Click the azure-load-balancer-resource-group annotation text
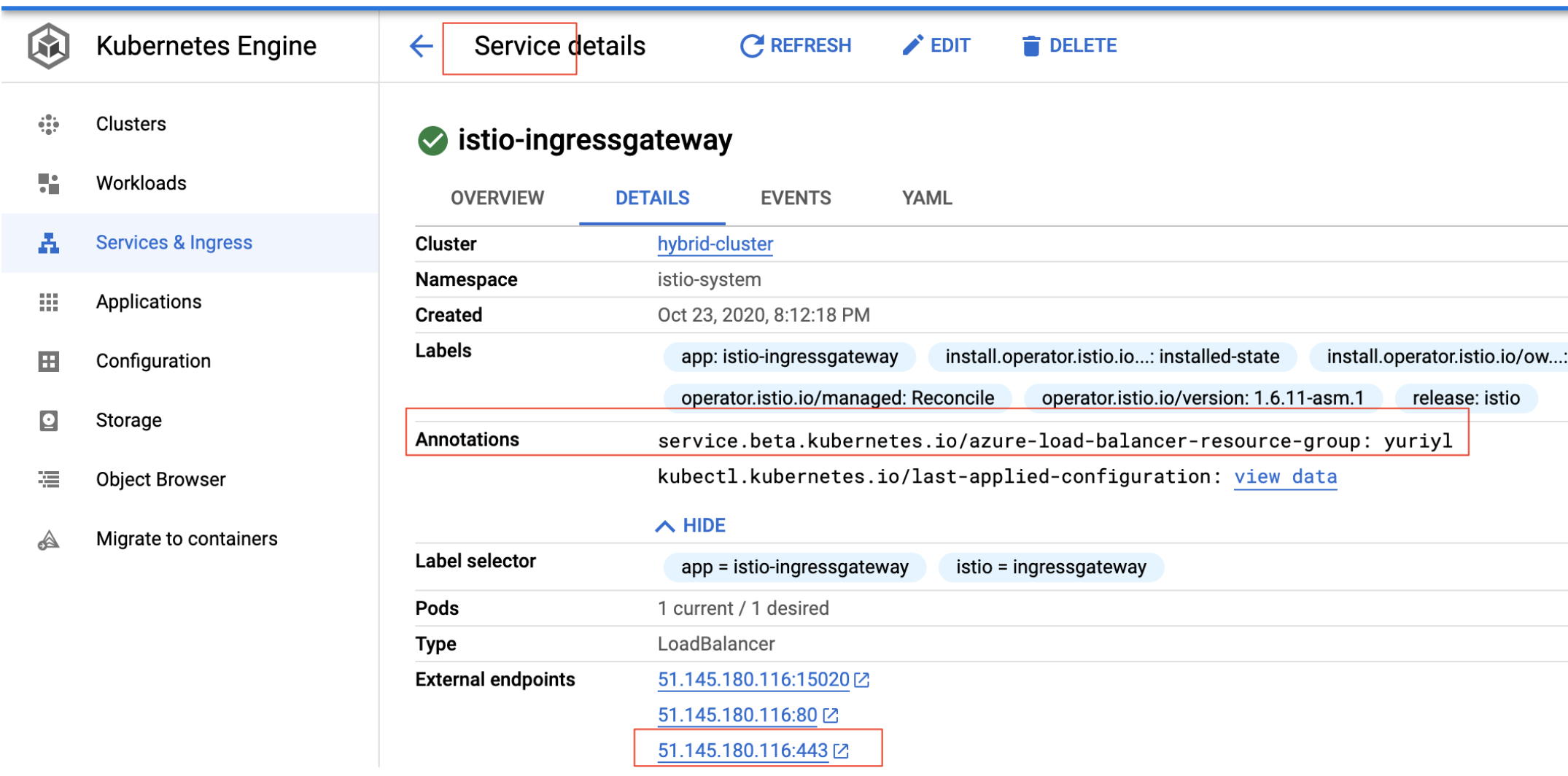The image size is (1568, 776). coord(1055,441)
